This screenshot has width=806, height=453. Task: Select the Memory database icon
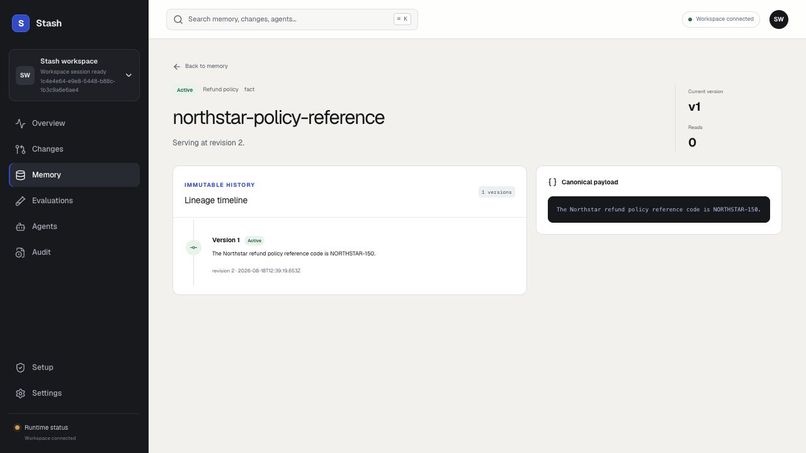click(20, 175)
